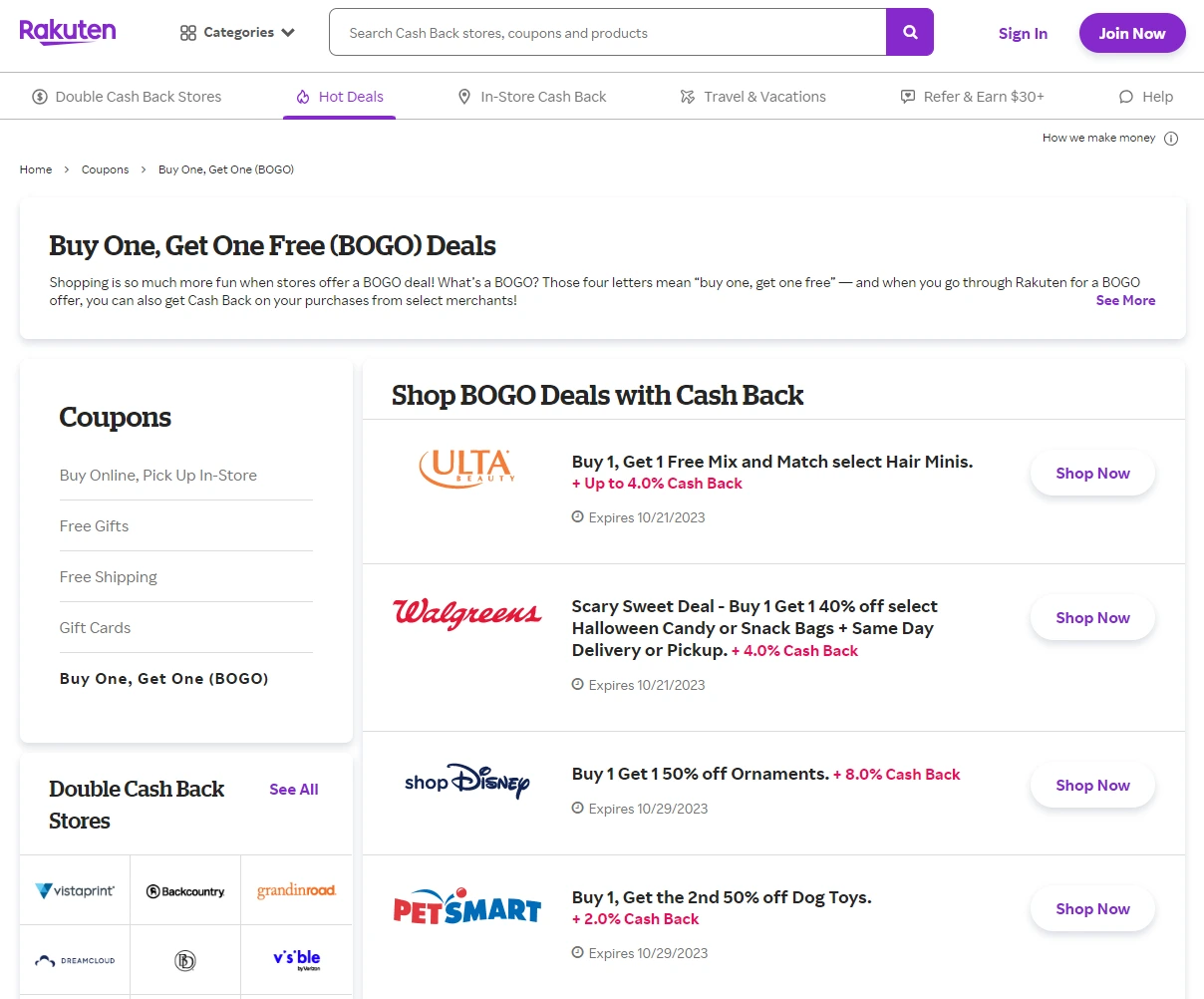
Task: Click the Ulta Beauty logo
Action: [x=466, y=468]
